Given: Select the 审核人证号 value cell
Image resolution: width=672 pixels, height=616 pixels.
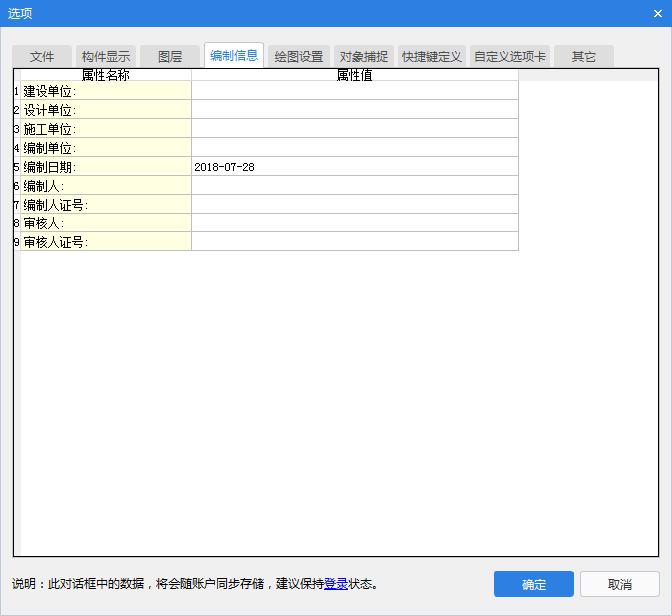Looking at the screenshot, I should pos(354,242).
